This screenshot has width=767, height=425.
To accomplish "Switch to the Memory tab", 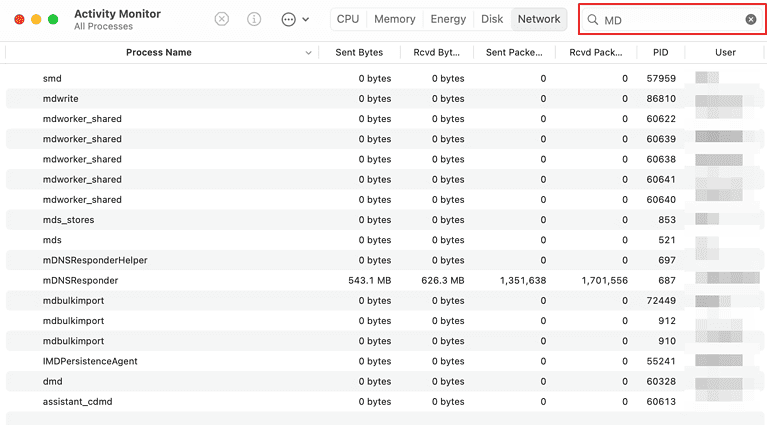I will (394, 19).
